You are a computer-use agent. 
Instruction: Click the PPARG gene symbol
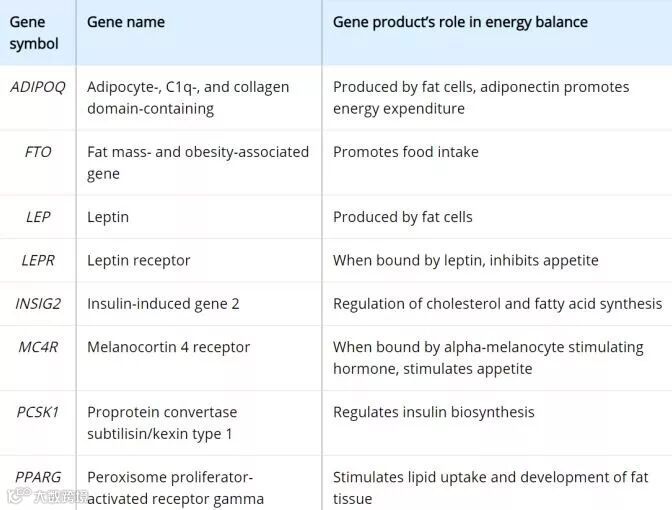(37, 477)
